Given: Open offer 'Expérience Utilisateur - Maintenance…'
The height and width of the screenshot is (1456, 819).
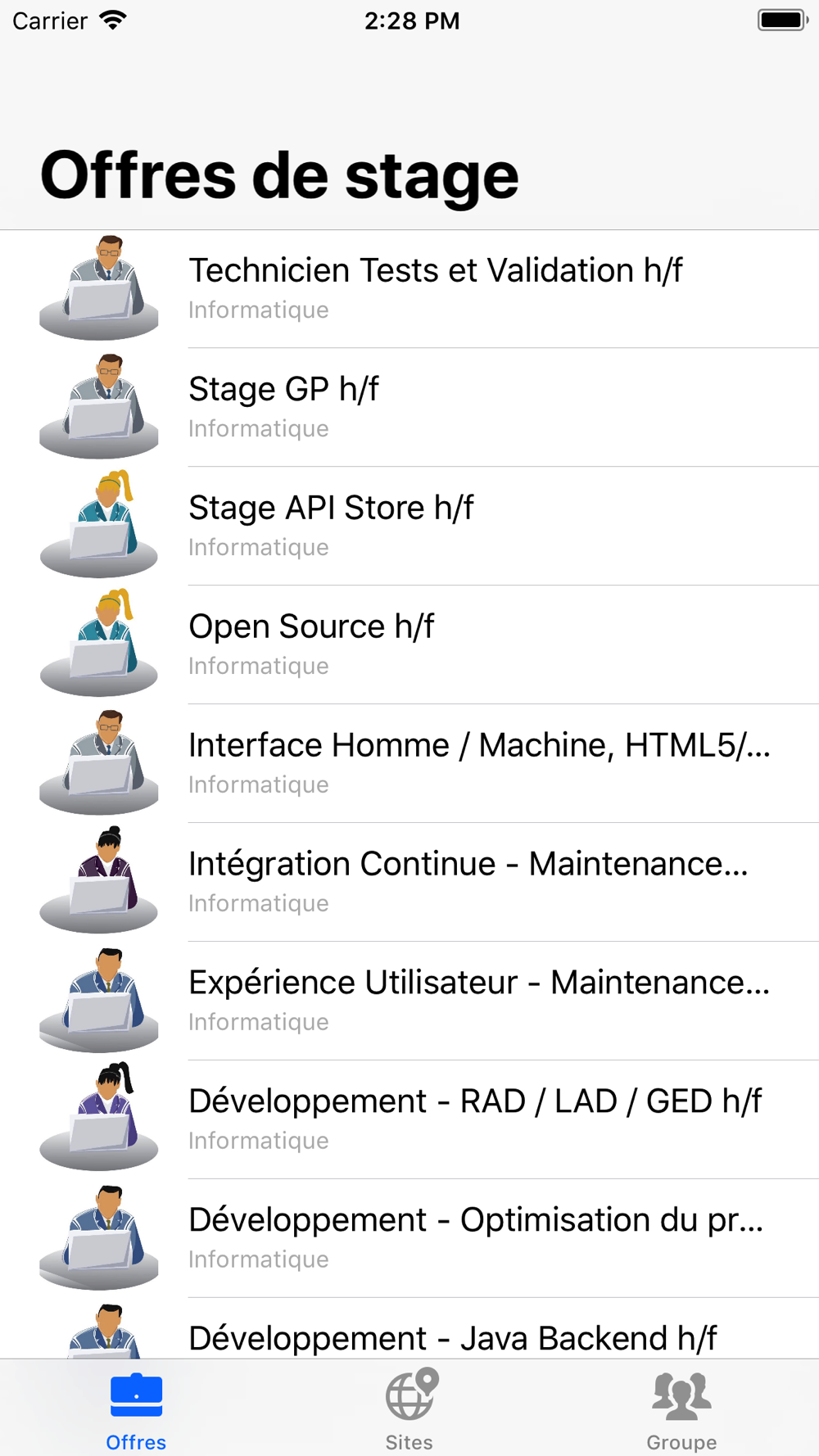Looking at the screenshot, I should pos(409,1002).
